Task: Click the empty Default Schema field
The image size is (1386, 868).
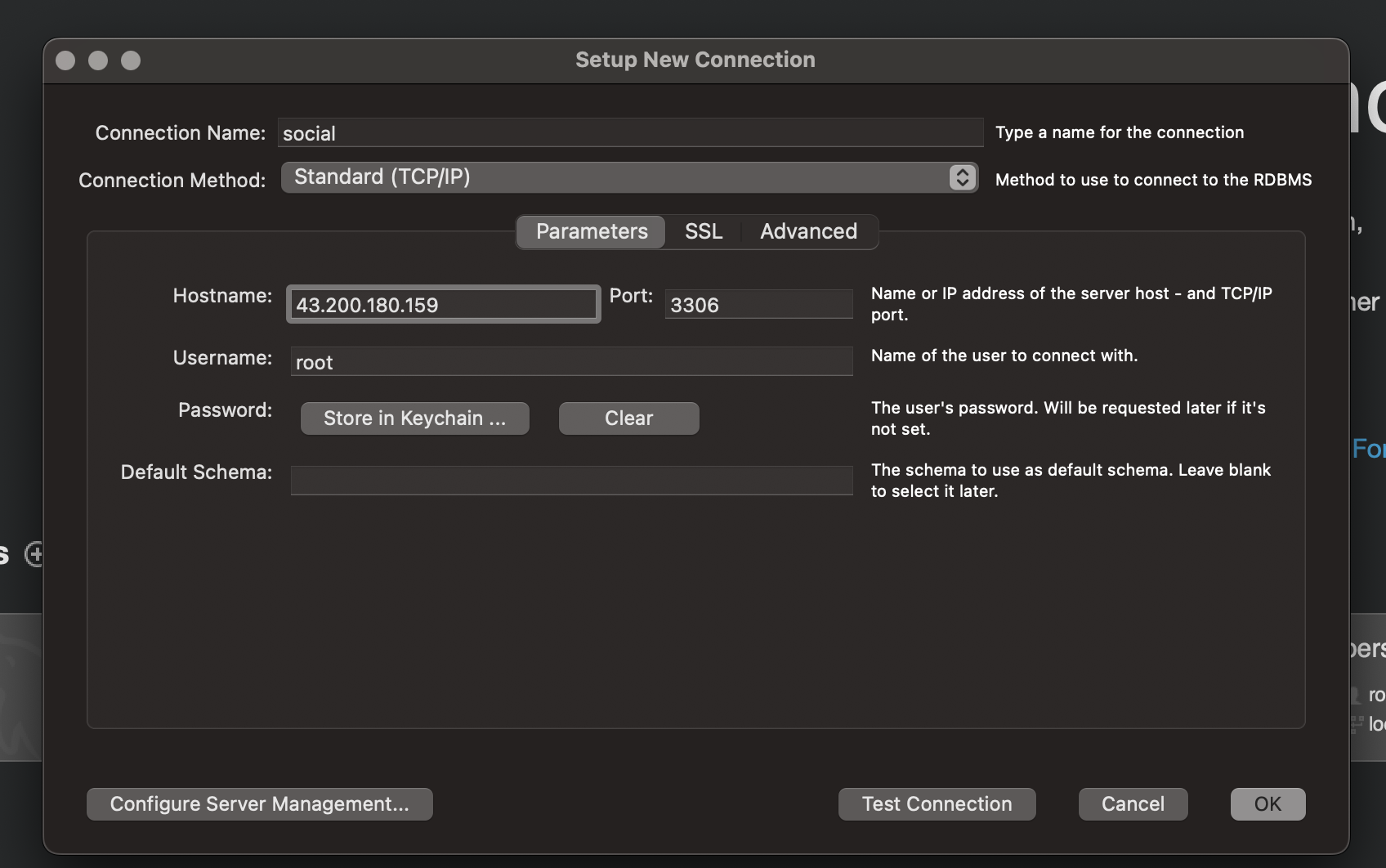Action: coord(571,481)
